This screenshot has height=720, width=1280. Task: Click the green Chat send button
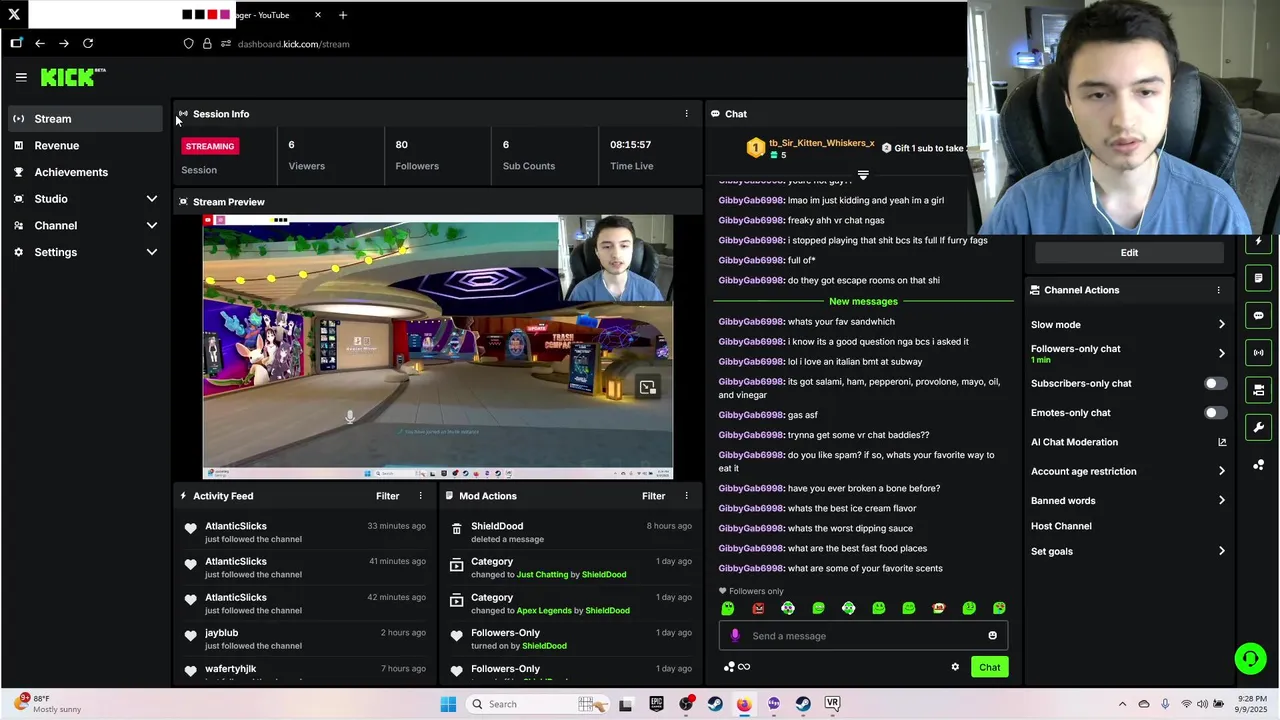[989, 667]
